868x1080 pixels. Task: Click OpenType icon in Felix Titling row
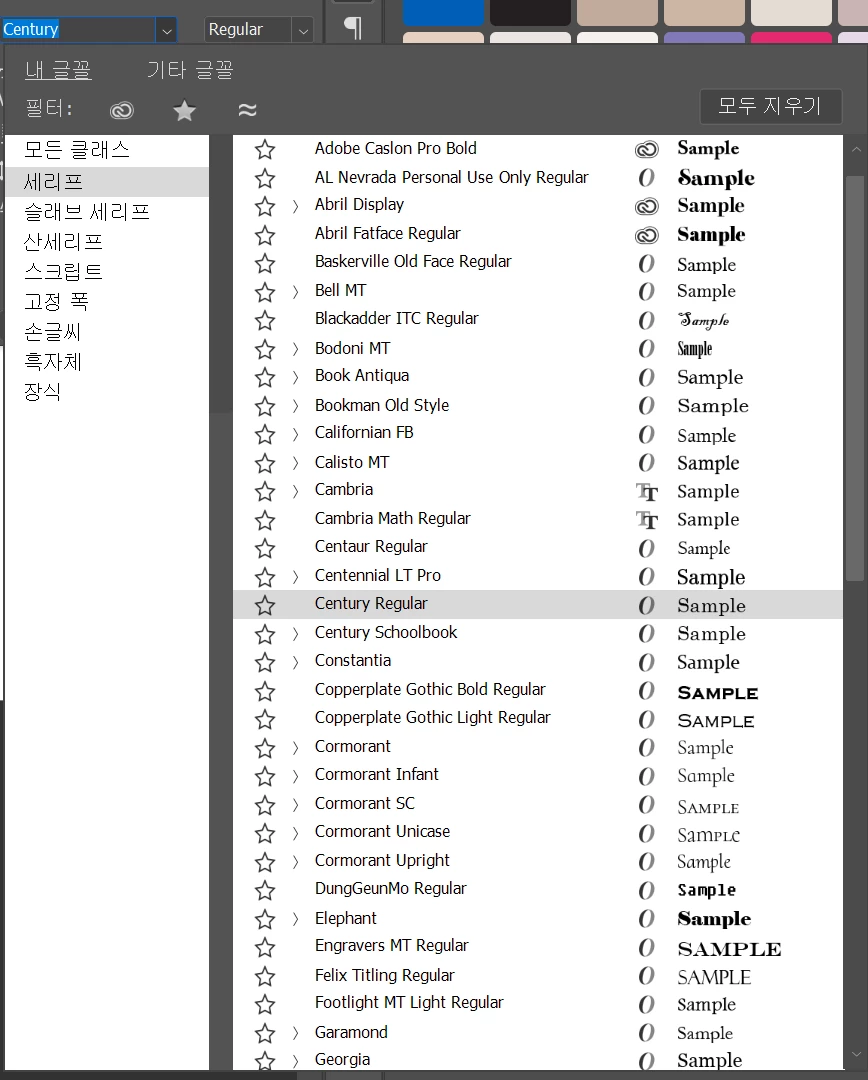pos(646,976)
